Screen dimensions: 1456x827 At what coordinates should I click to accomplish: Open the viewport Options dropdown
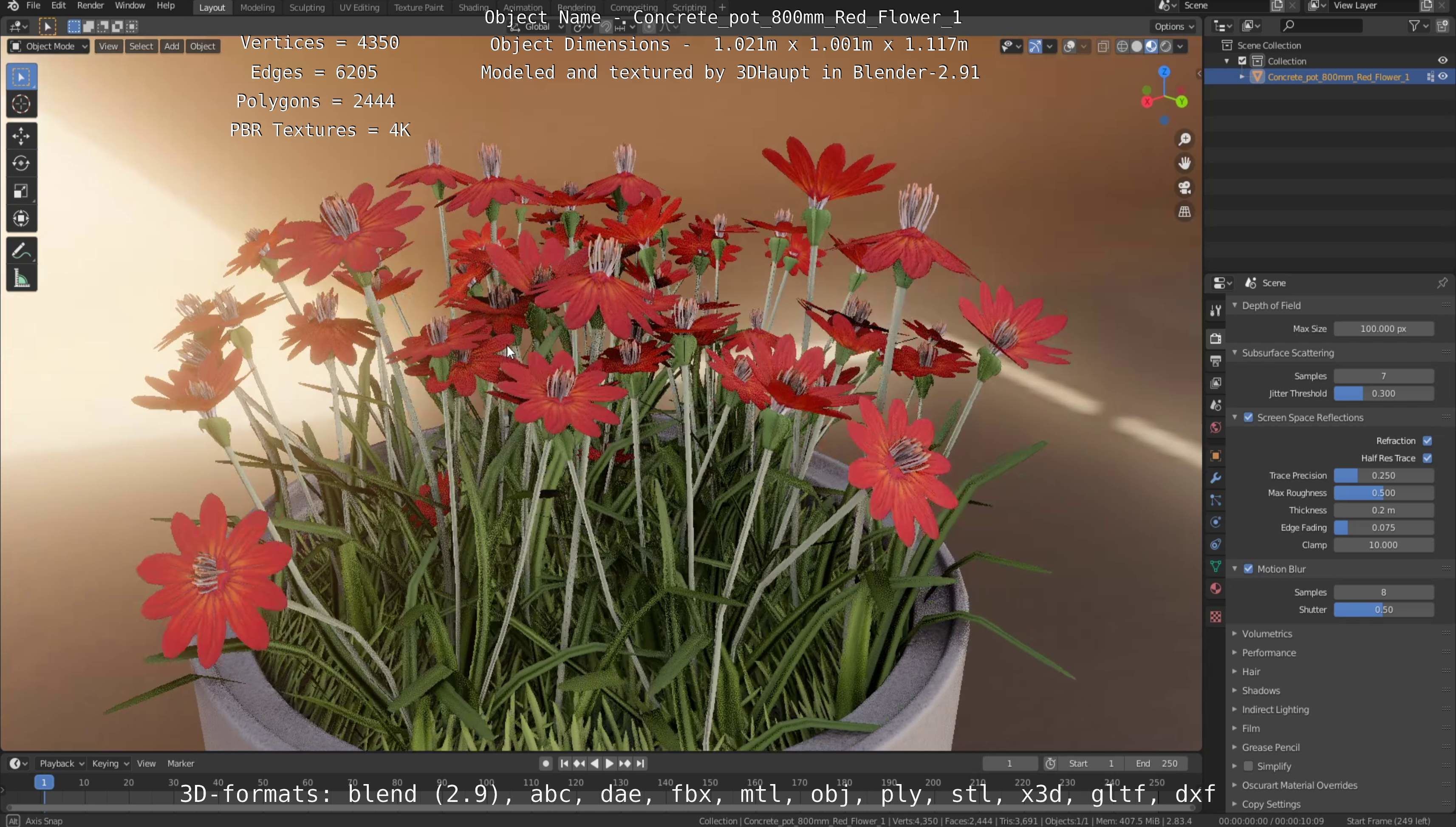pyautogui.click(x=1174, y=27)
